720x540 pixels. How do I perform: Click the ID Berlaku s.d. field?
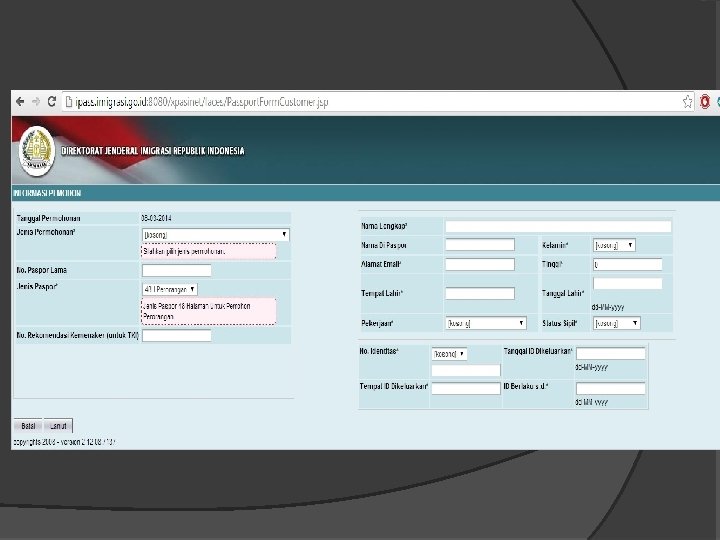[x=611, y=388]
